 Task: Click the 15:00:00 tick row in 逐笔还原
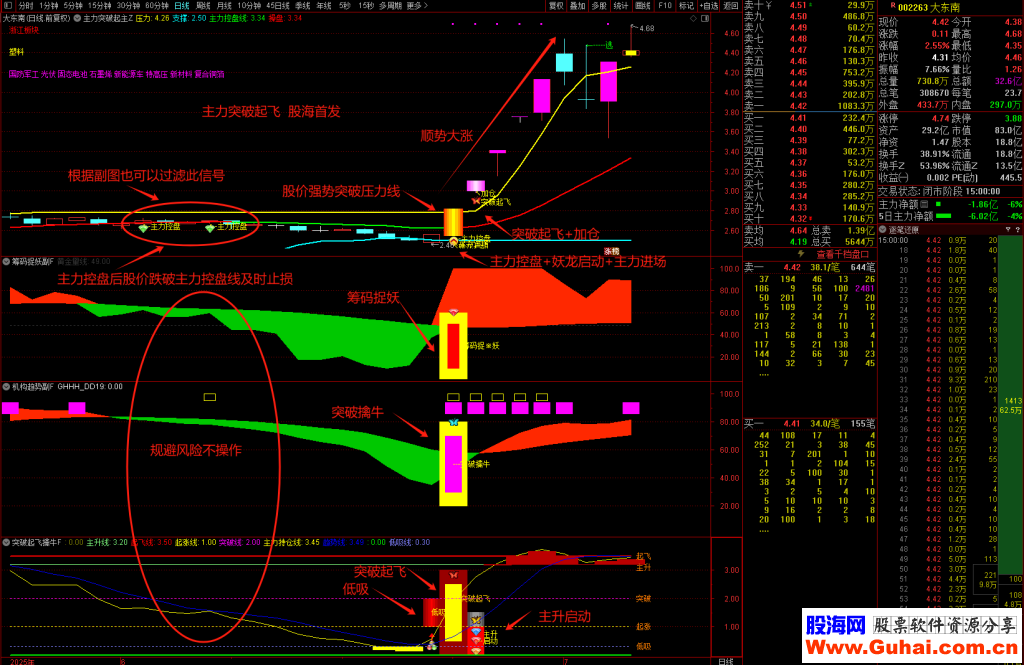938,240
